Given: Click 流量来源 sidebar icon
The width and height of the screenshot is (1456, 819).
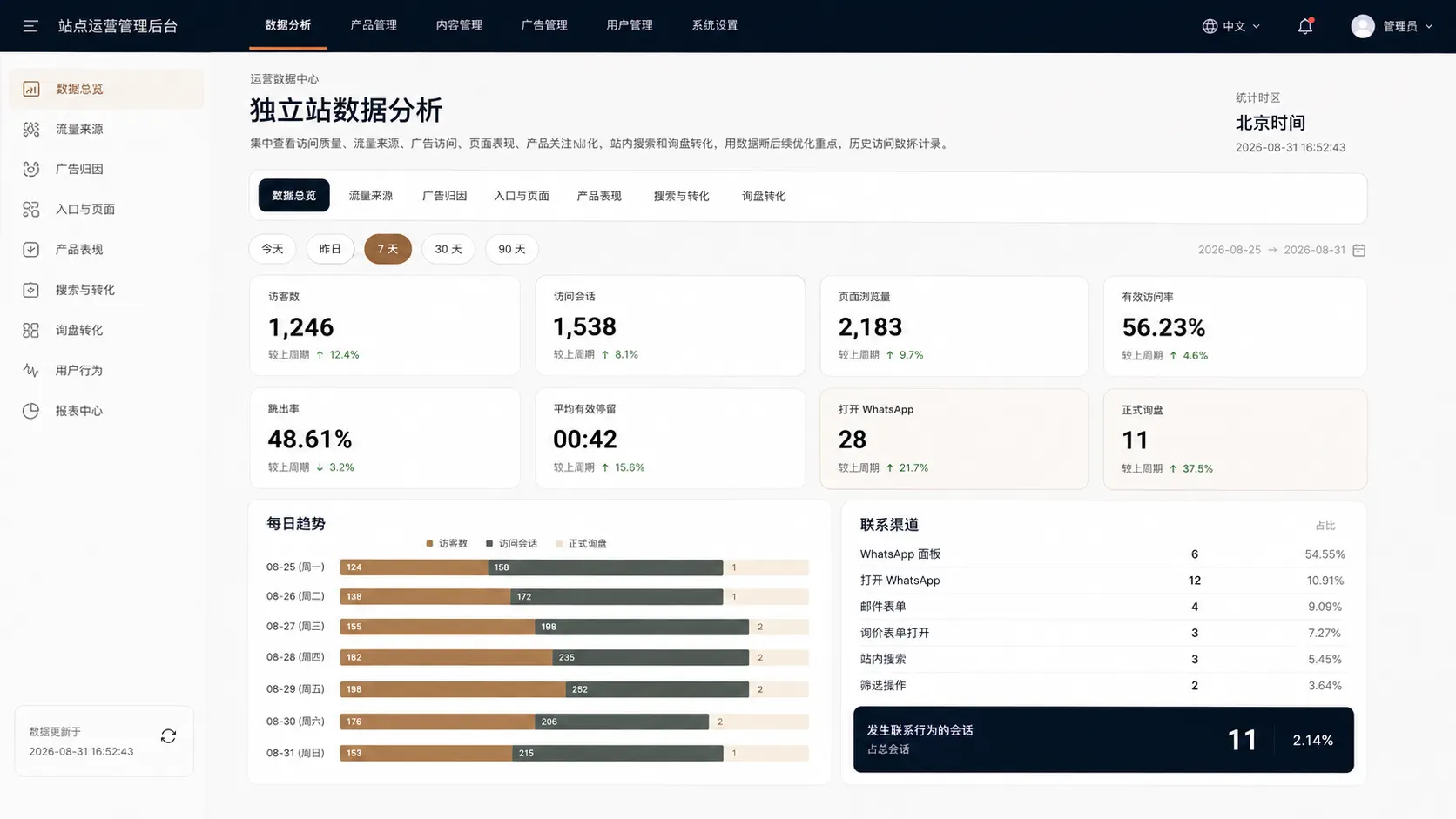Looking at the screenshot, I should pyautogui.click(x=30, y=129).
